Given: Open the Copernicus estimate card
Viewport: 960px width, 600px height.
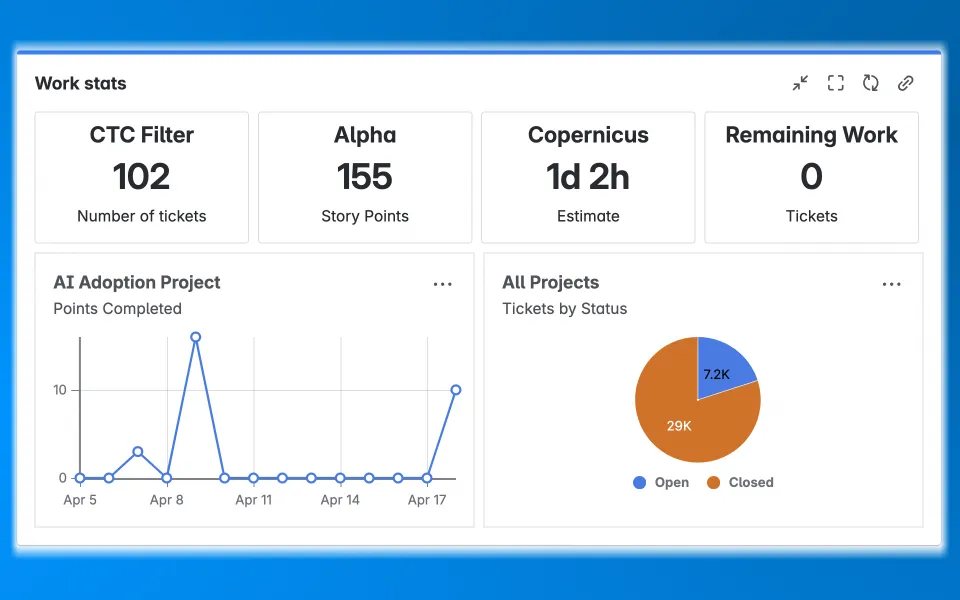Looking at the screenshot, I should pyautogui.click(x=588, y=177).
